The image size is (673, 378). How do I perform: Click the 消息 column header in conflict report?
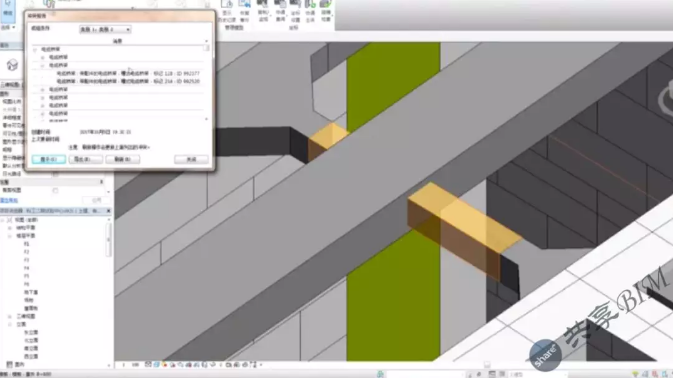point(118,41)
